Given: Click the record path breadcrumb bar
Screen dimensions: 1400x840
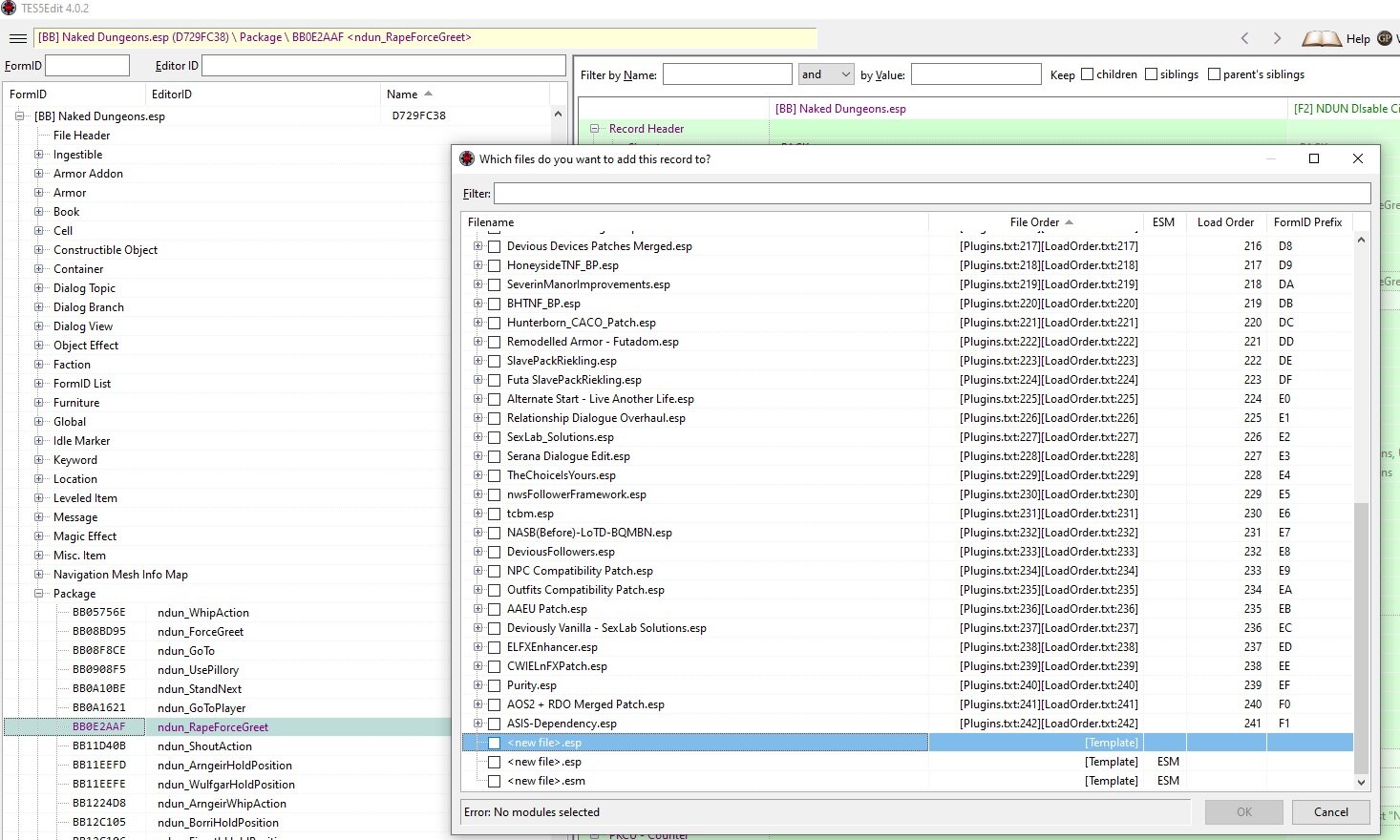Looking at the screenshot, I should click(x=426, y=38).
